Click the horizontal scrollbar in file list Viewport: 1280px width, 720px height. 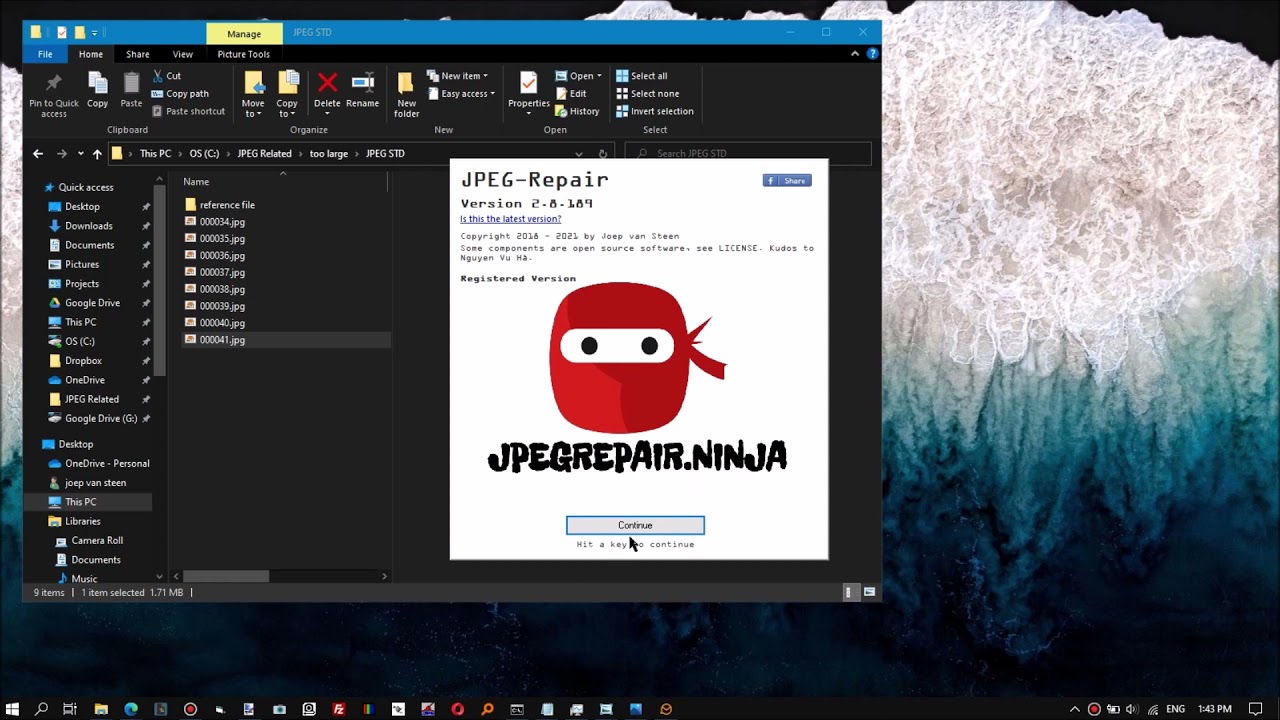pyautogui.click(x=226, y=576)
